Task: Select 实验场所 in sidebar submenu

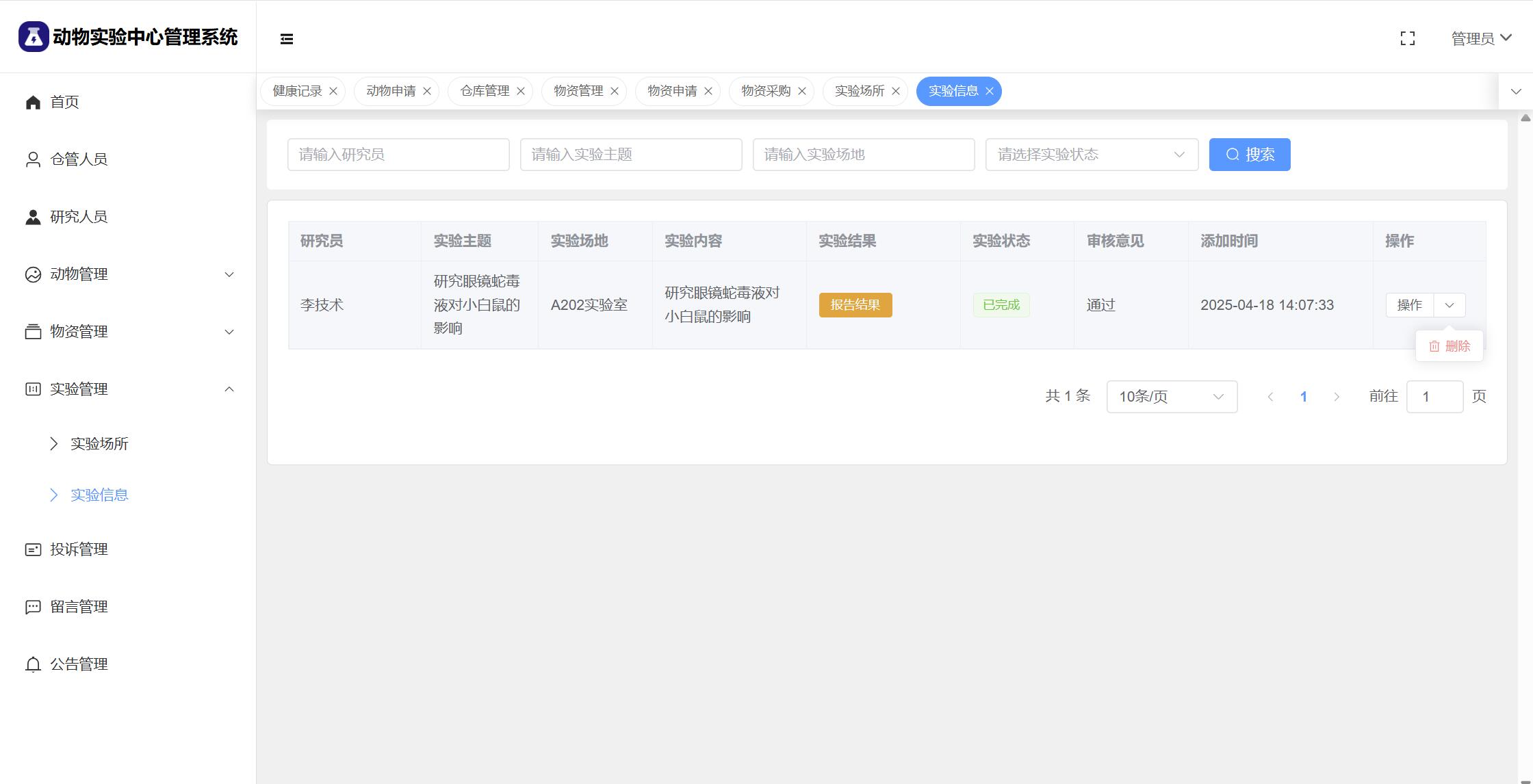Action: [x=99, y=444]
